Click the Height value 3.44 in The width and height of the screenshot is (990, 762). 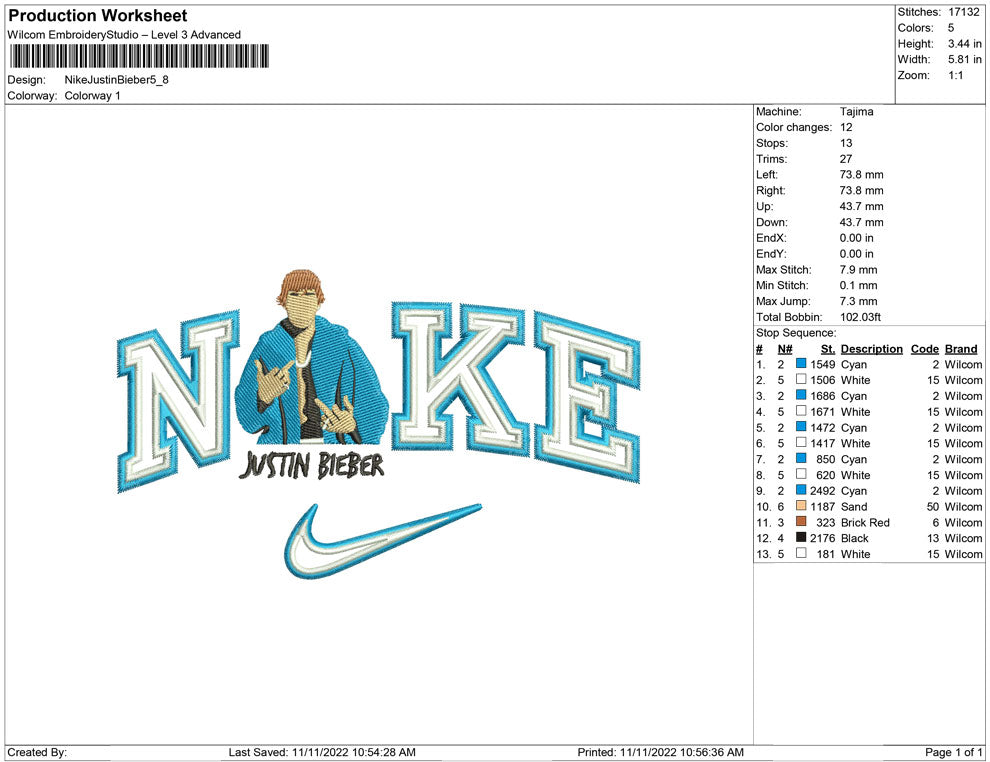tap(964, 44)
